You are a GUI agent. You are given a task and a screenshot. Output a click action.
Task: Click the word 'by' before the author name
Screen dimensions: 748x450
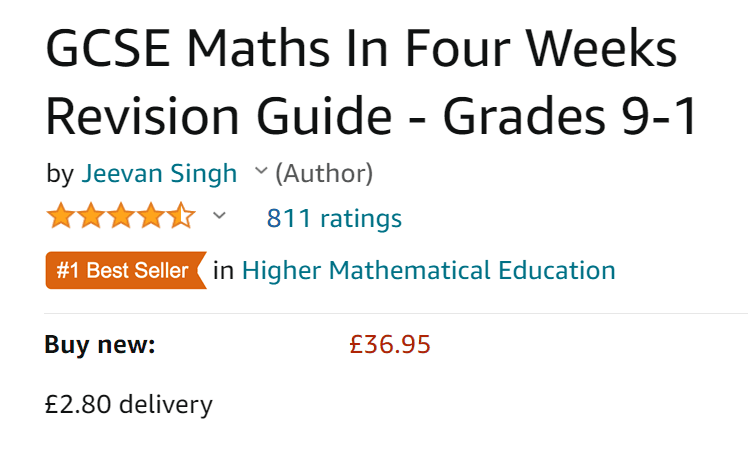click(60, 174)
